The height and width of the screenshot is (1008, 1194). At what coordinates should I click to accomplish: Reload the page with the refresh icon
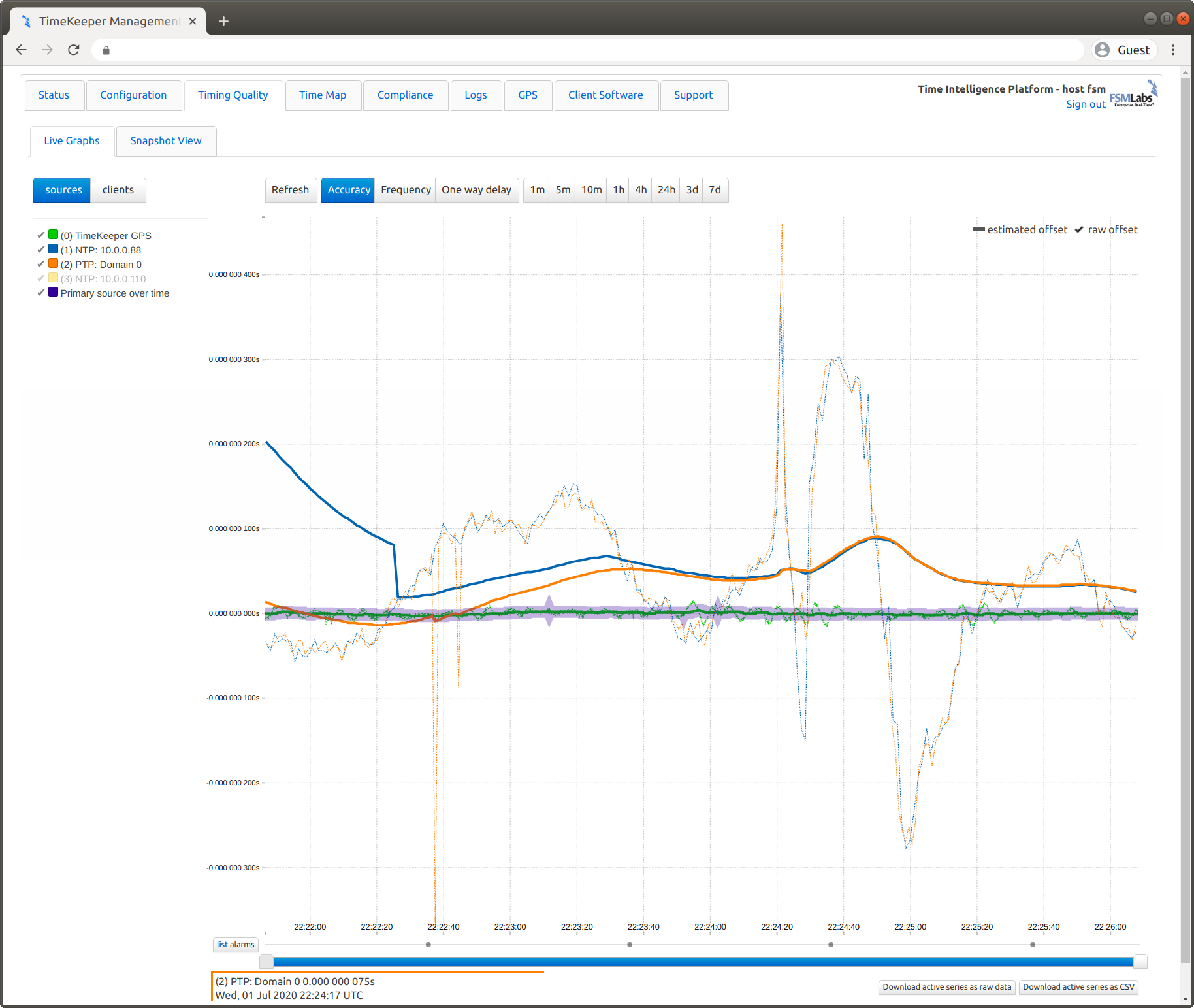74,50
